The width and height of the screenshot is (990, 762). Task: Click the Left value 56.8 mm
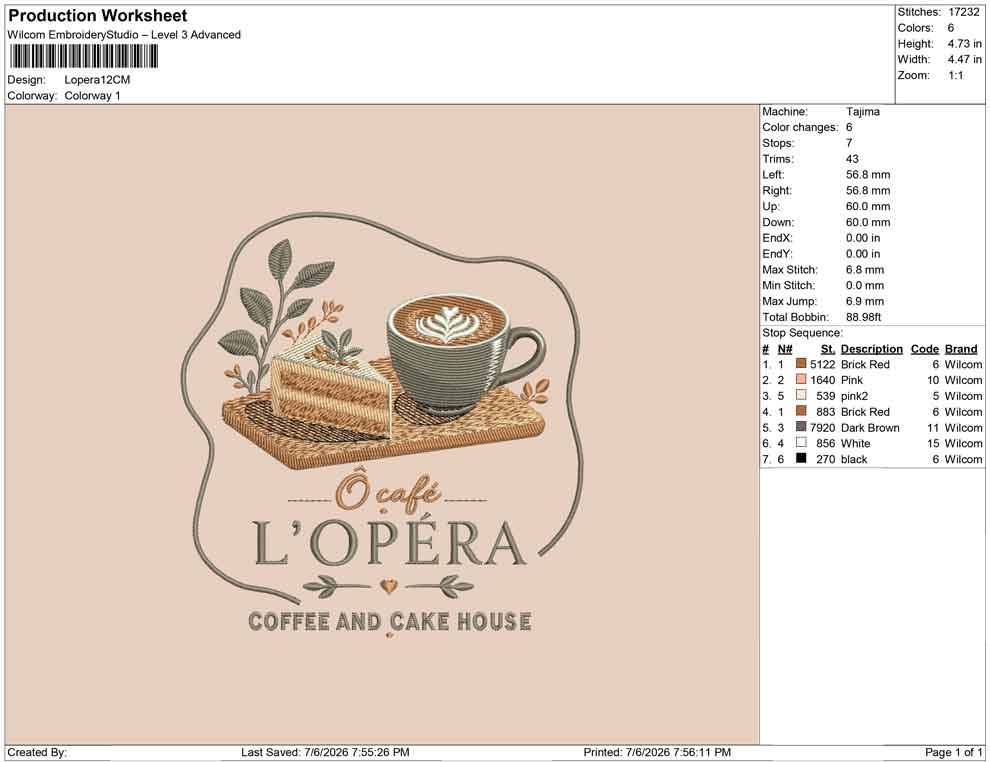[x=868, y=174]
